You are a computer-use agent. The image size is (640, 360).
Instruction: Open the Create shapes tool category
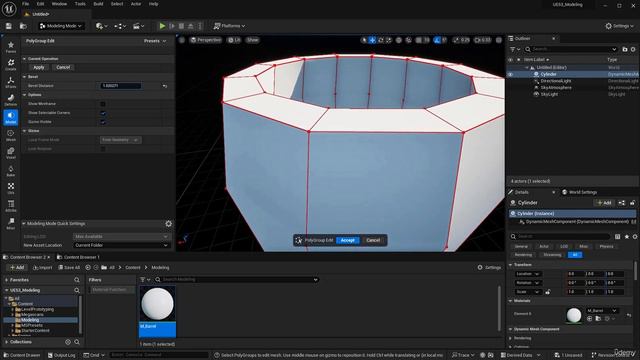[11, 64]
